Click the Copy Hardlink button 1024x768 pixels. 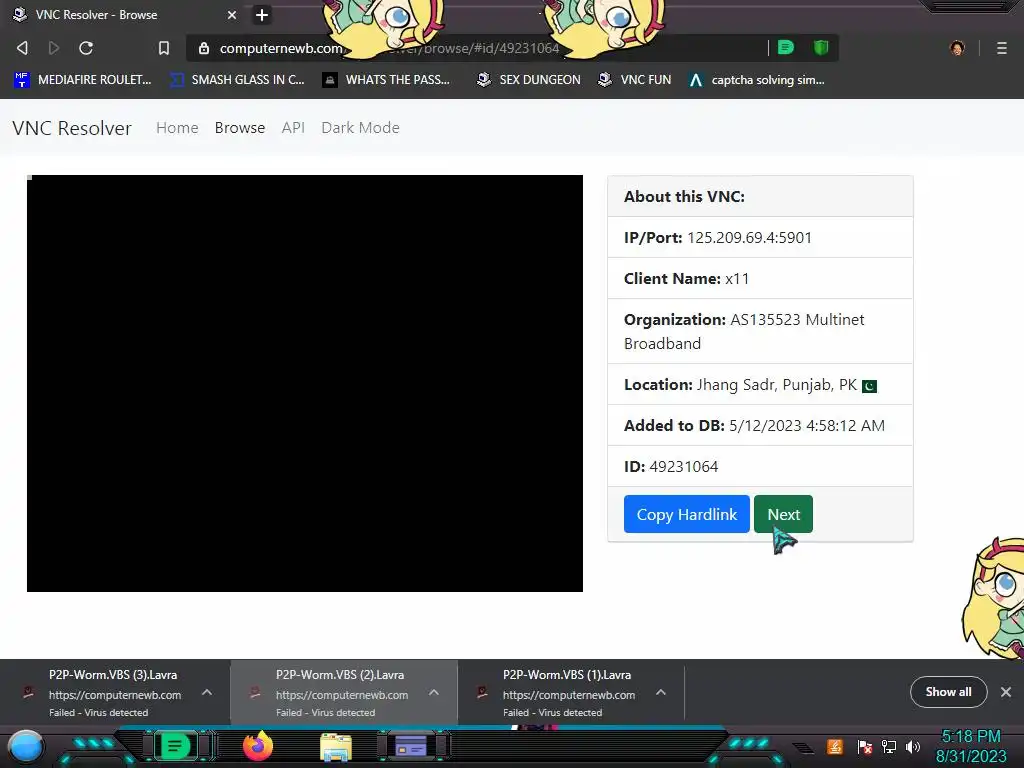point(686,514)
